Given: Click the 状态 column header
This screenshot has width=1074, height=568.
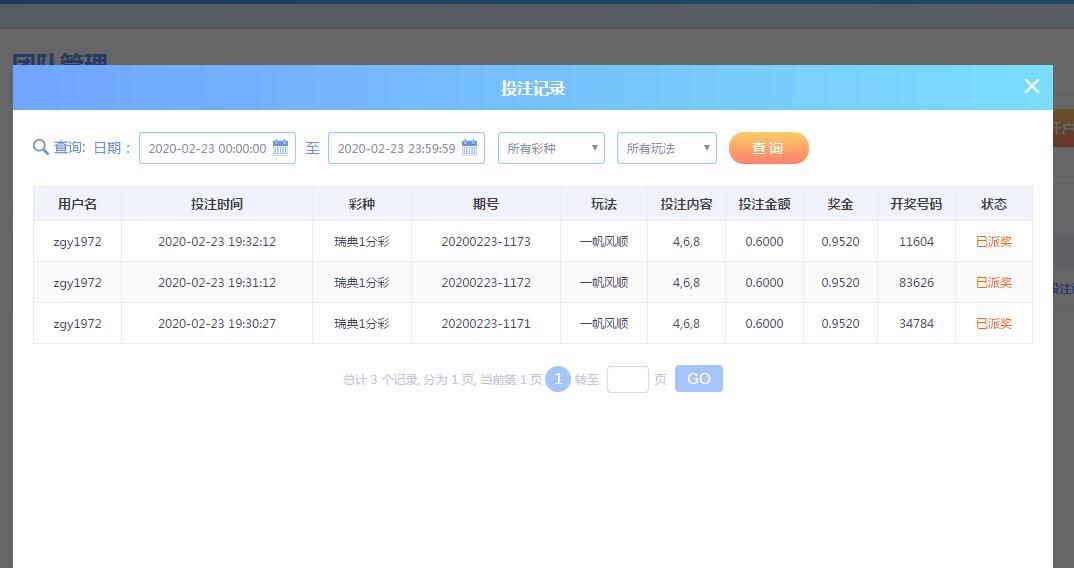Looking at the screenshot, I should 994,204.
